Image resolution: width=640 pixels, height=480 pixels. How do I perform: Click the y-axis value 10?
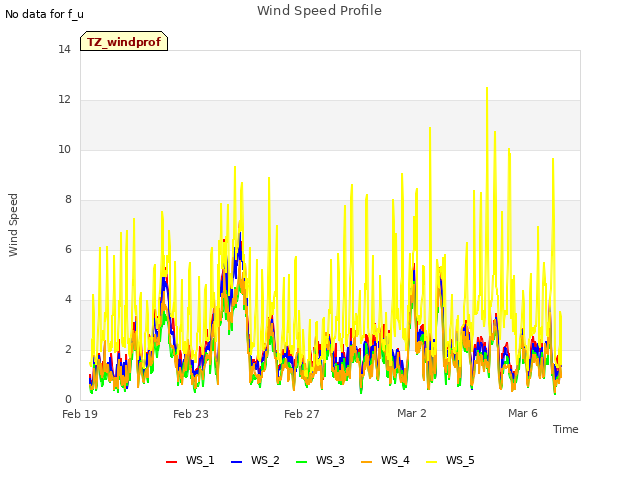point(64,149)
